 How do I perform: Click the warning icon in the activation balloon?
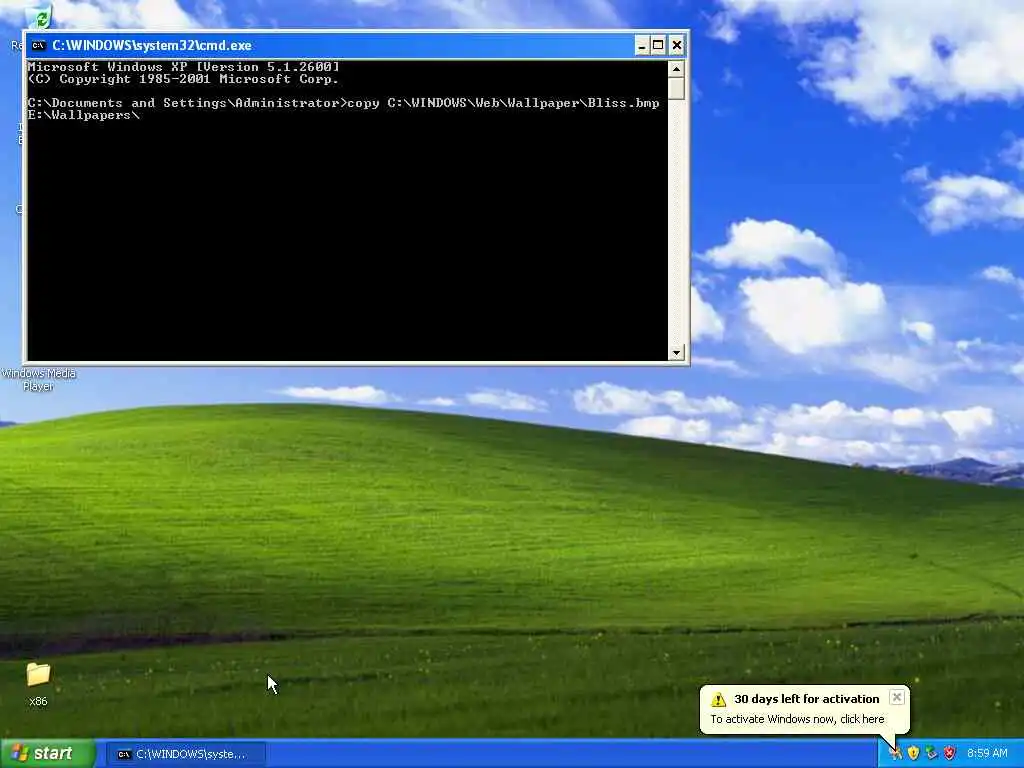[x=718, y=699]
